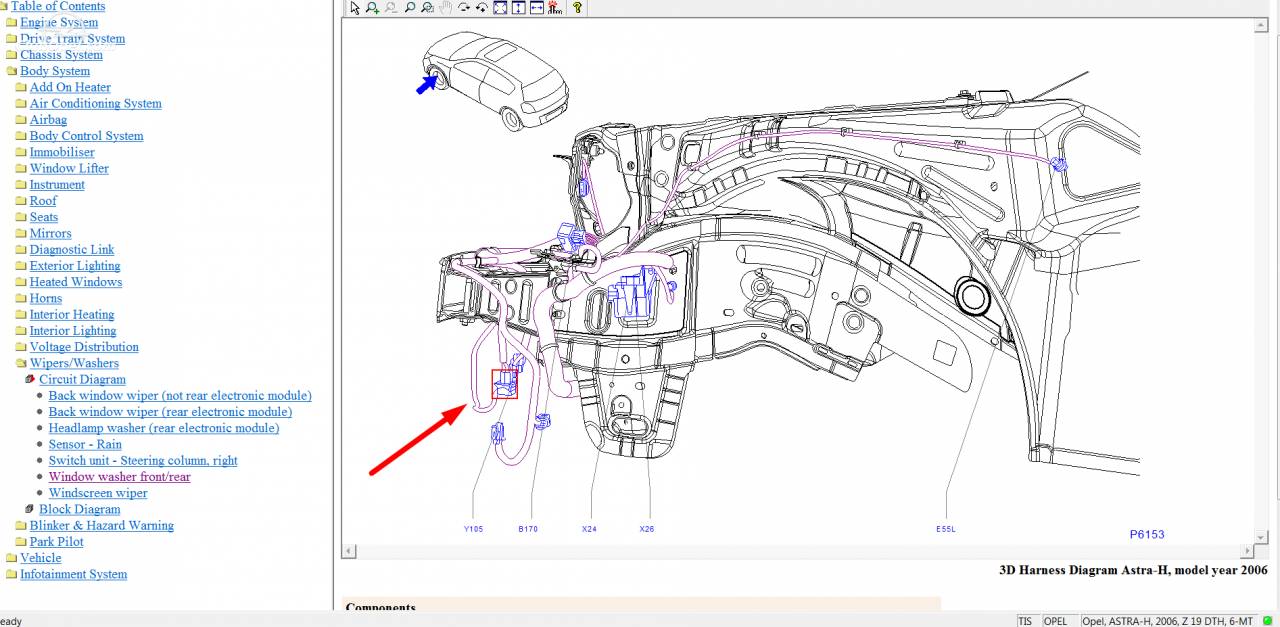Open the Windscreen wiper diagram
Viewport: 1280px width, 627px height.
[98, 493]
